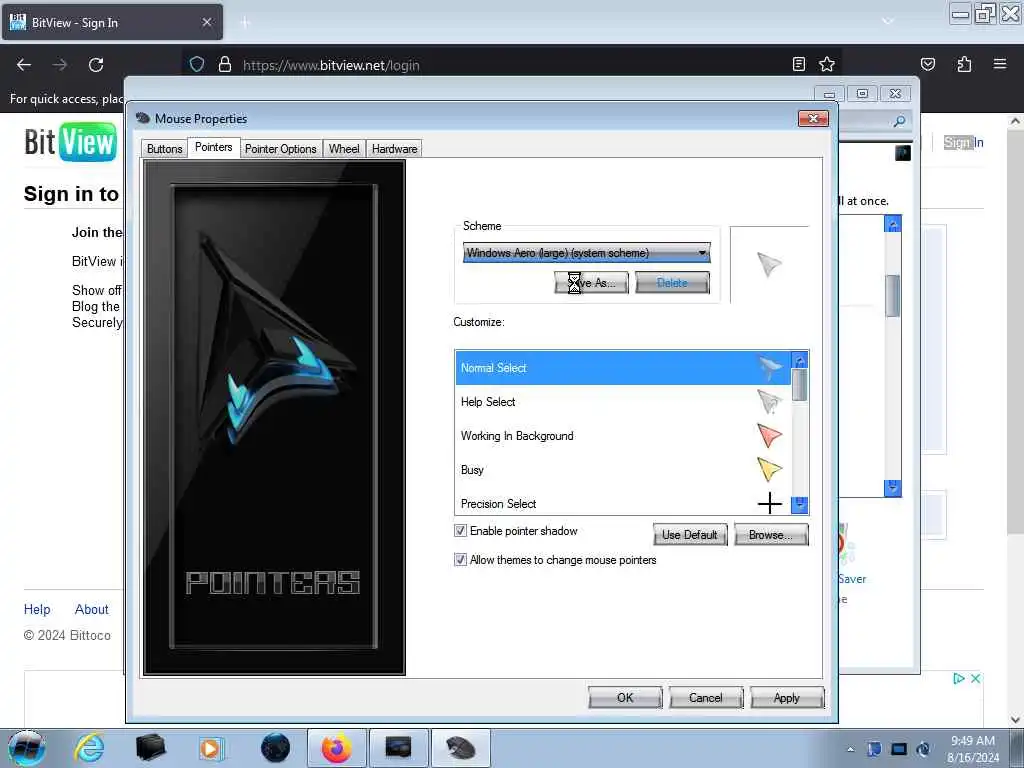Open the Firefox list all tabs dropdown
This screenshot has width=1024, height=768.
[x=888, y=21]
